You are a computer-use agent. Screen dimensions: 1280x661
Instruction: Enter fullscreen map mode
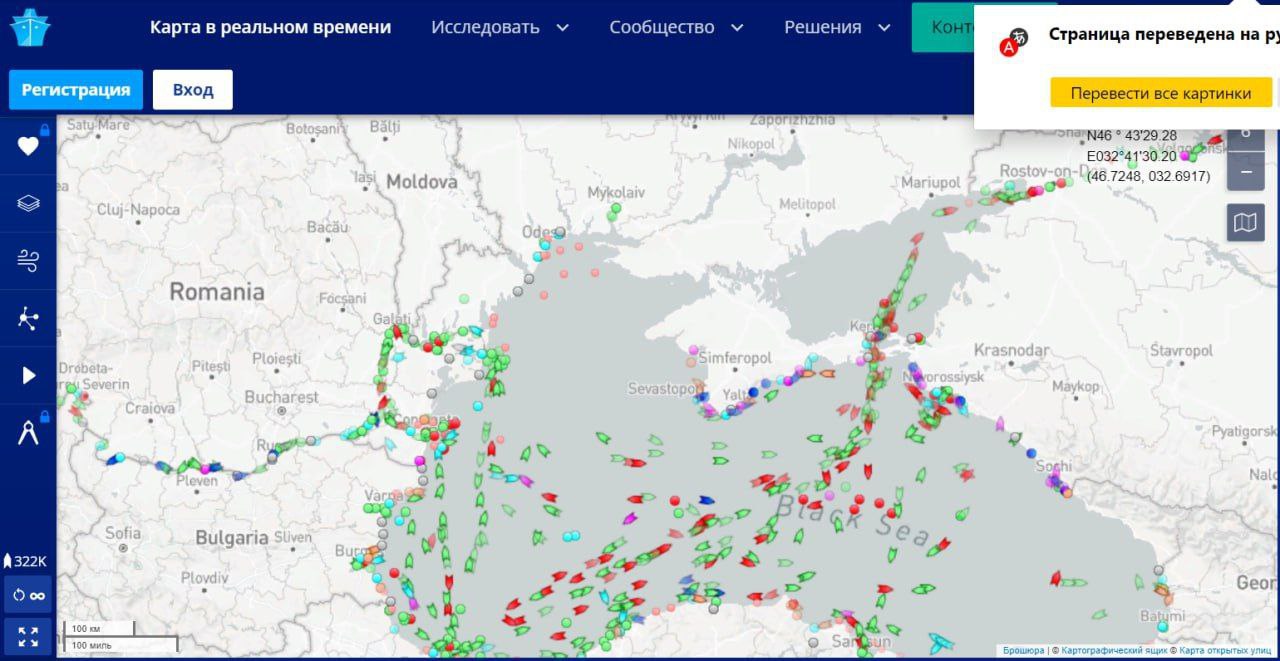pos(28,635)
